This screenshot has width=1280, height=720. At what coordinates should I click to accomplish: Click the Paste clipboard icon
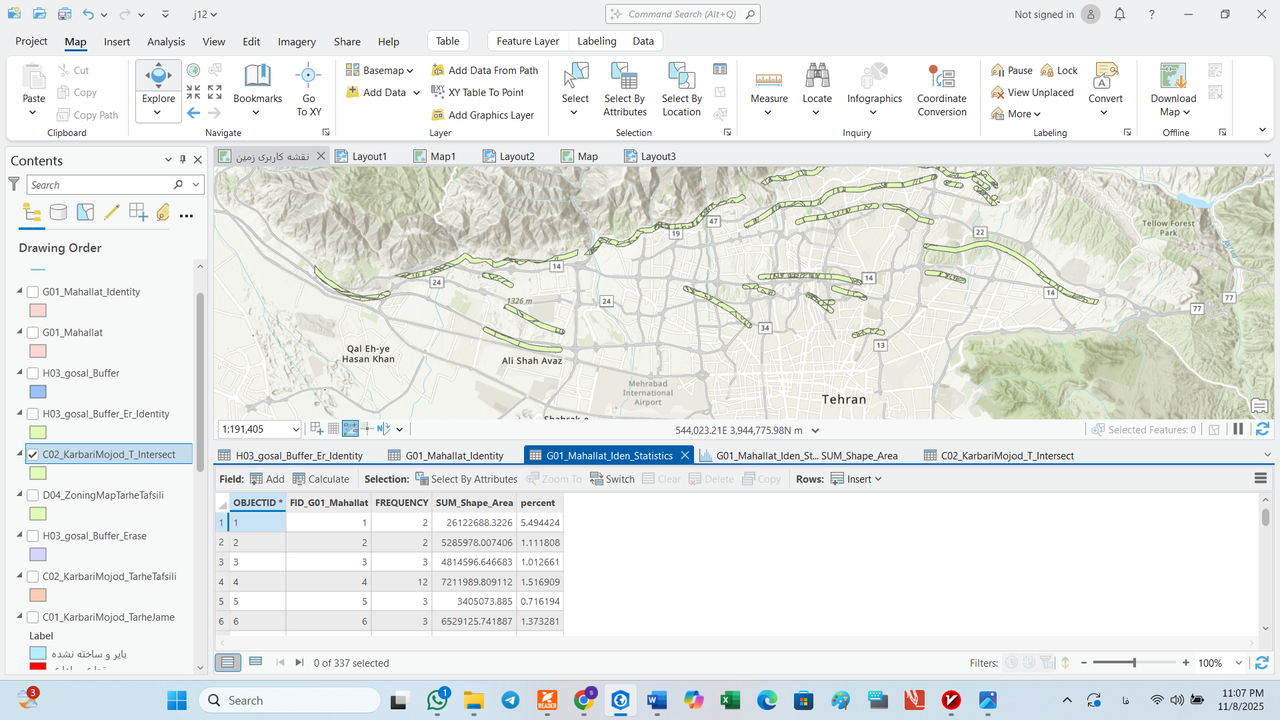[34, 76]
